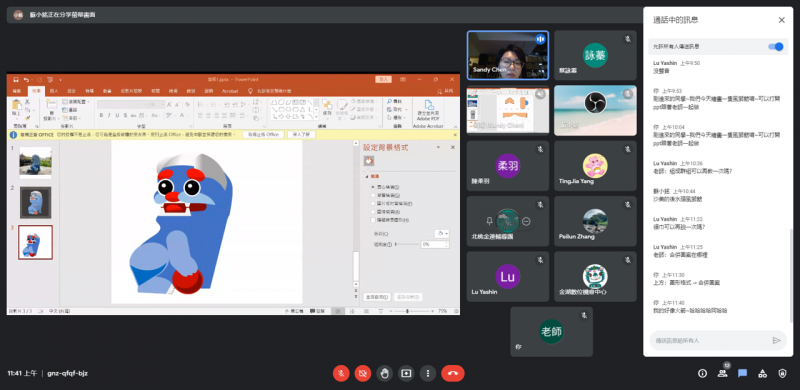The height and width of the screenshot is (390, 800).
Task: Click the 備忘稿 notes button in status bar
Action: (x=294, y=311)
